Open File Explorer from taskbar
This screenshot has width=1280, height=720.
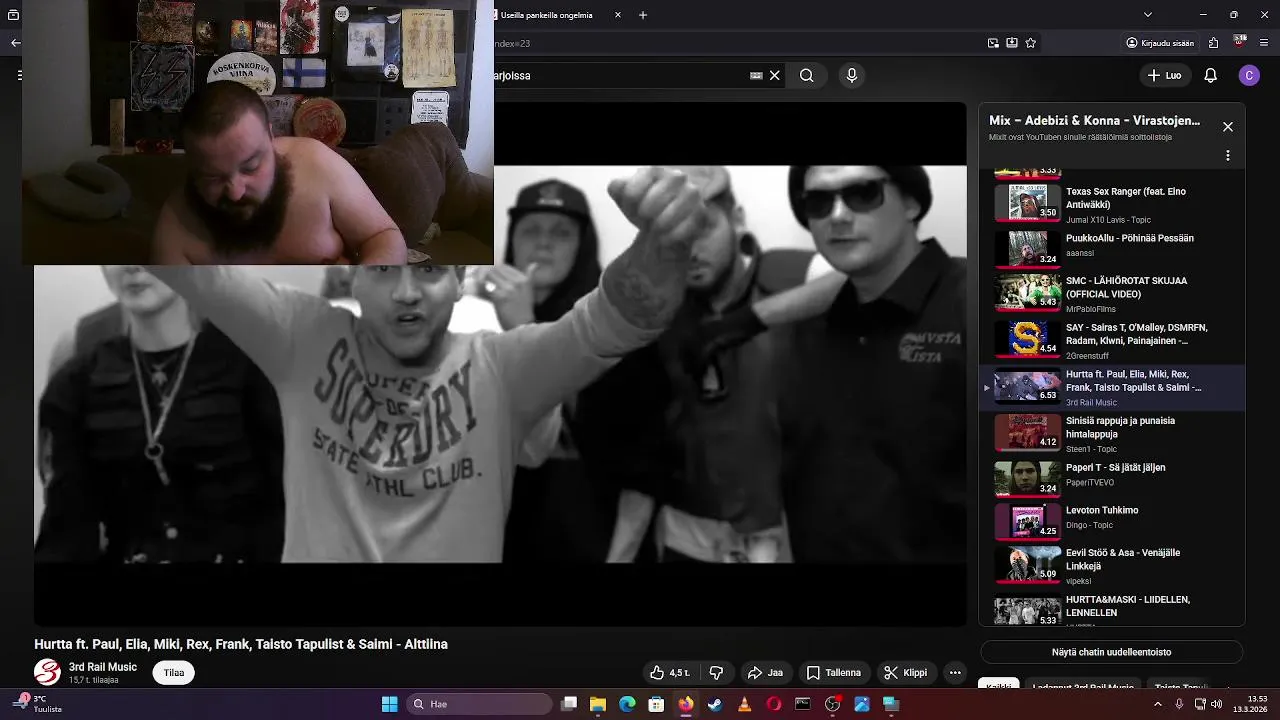pyautogui.click(x=598, y=704)
